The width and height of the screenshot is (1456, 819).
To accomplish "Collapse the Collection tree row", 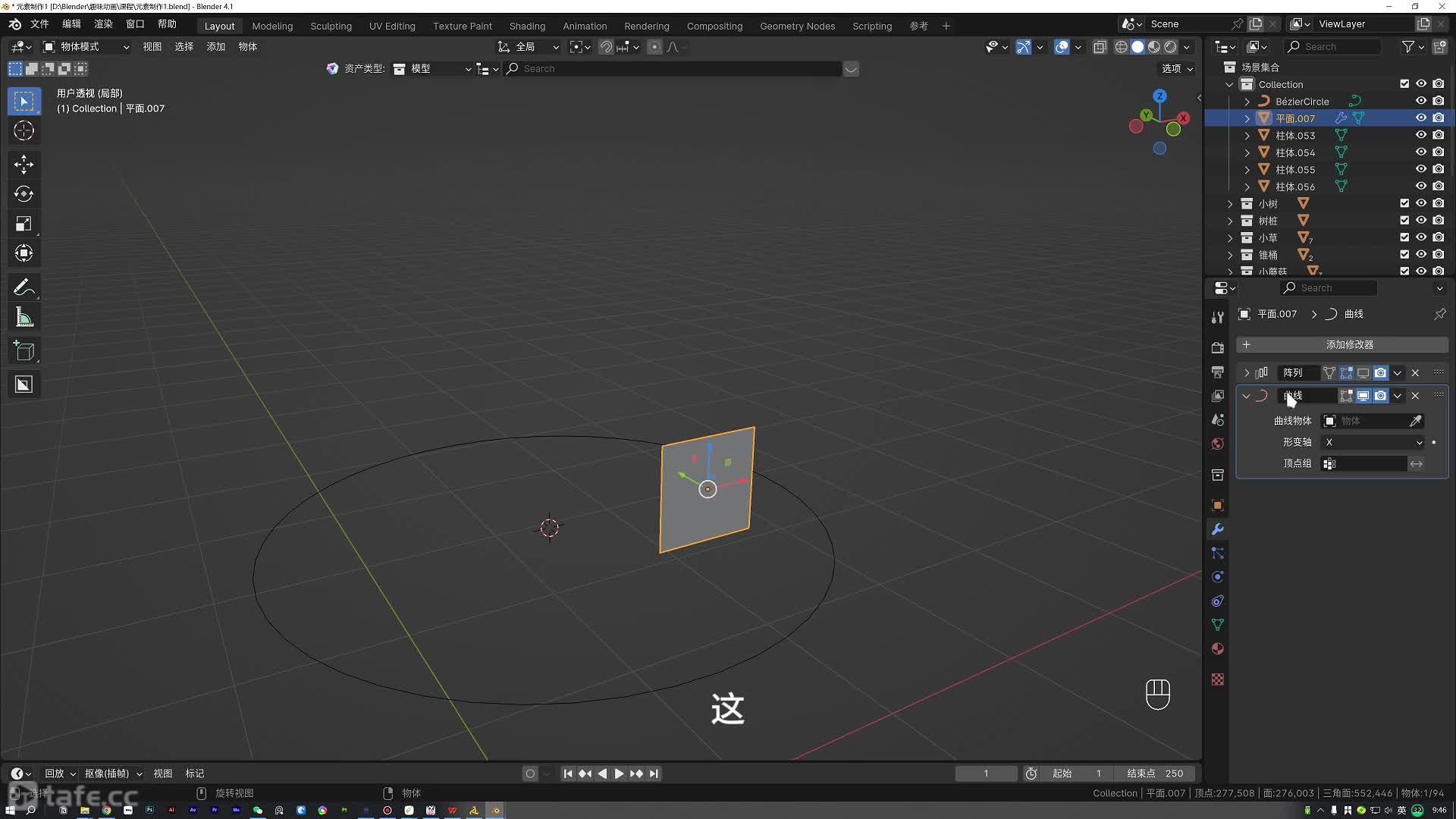I will (1230, 84).
